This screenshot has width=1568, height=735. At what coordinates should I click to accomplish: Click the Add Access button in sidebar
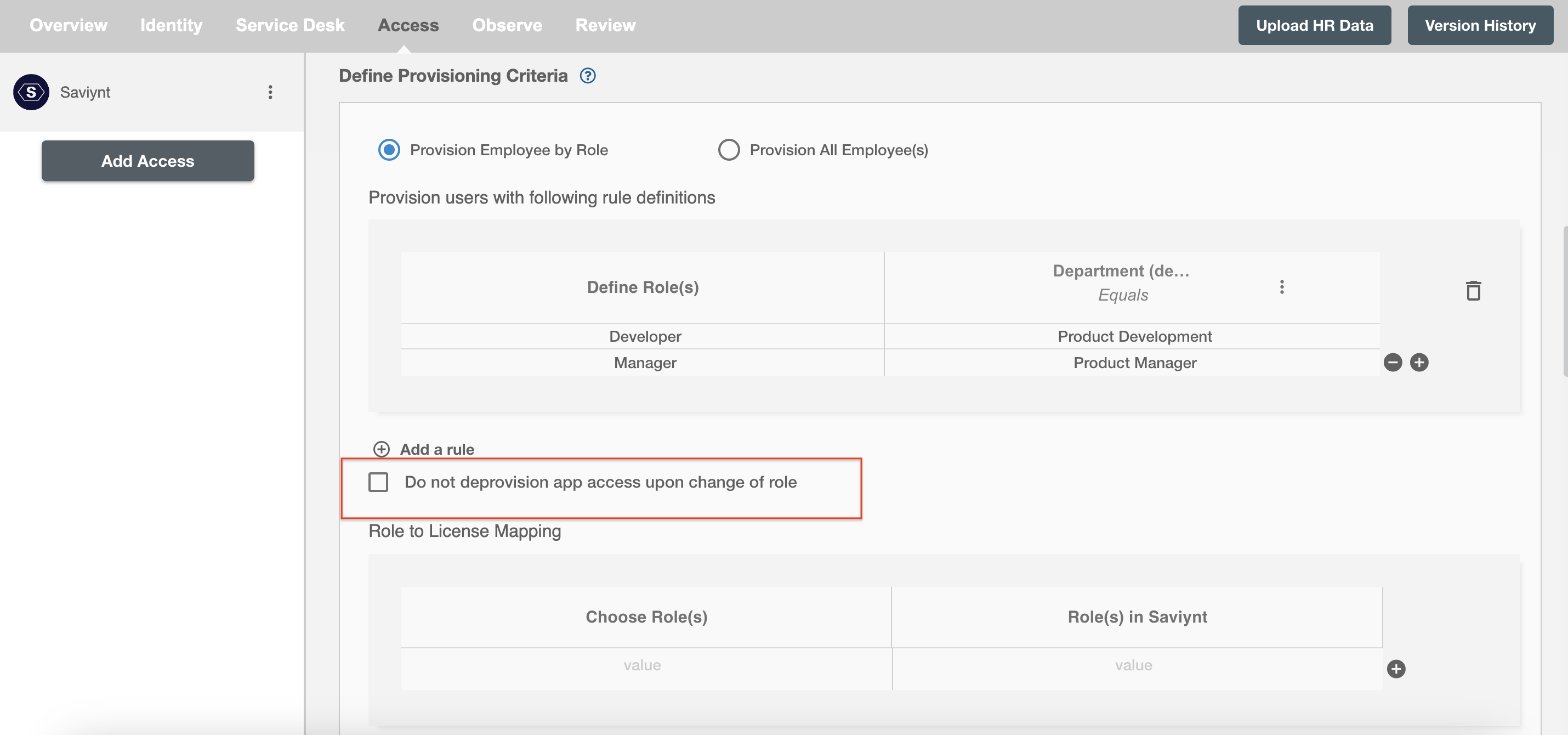[x=148, y=160]
